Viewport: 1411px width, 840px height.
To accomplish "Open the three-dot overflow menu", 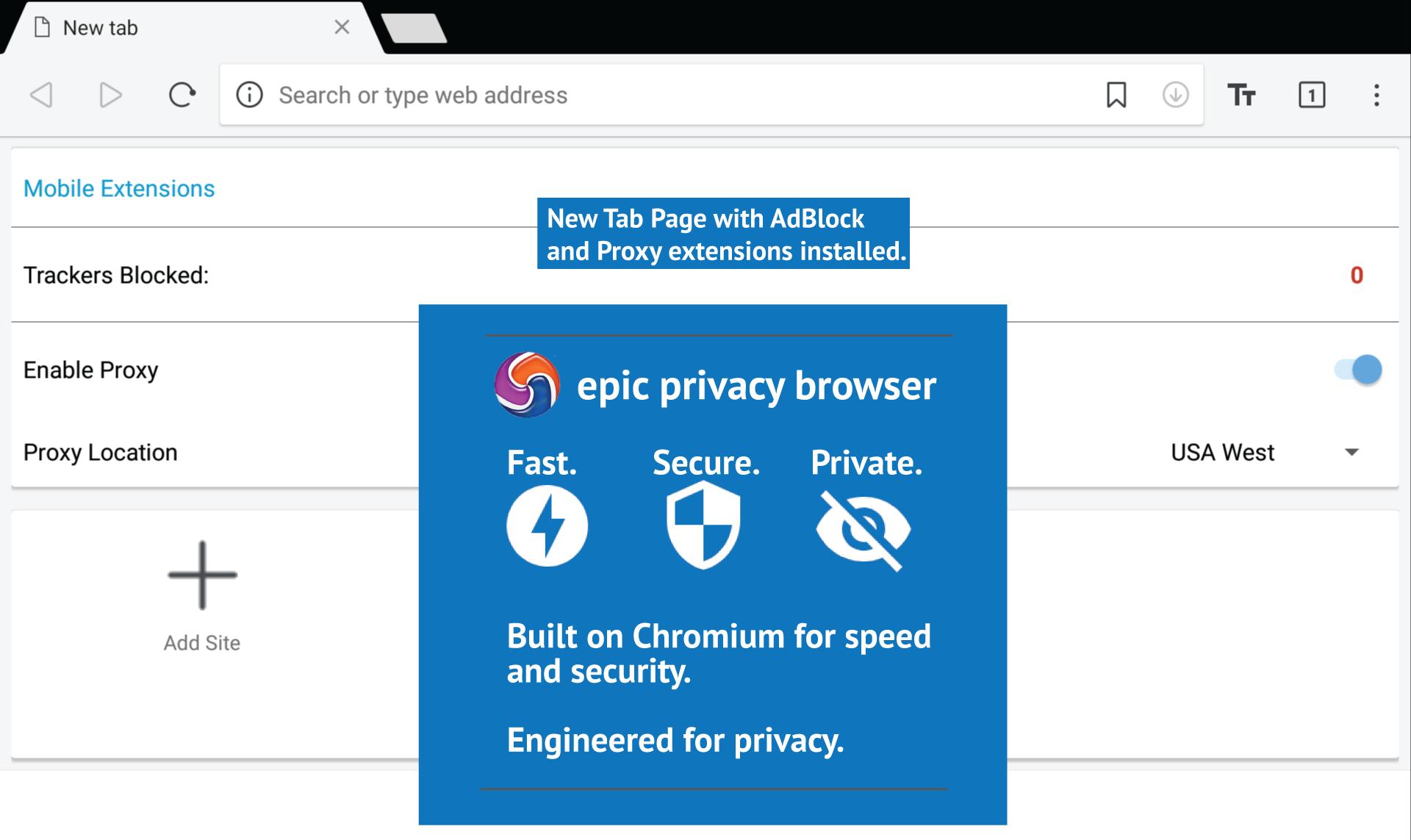I will point(1376,95).
